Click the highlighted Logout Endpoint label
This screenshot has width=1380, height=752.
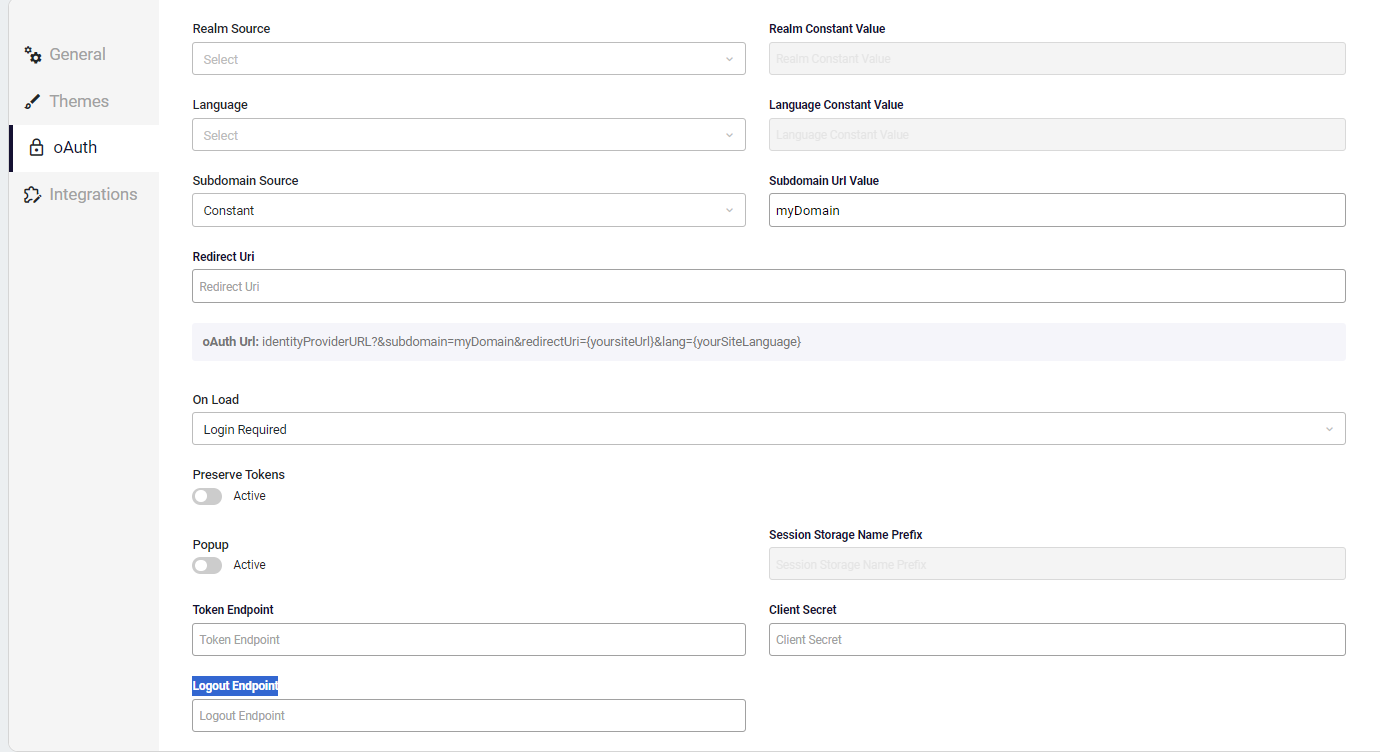pyautogui.click(x=235, y=686)
